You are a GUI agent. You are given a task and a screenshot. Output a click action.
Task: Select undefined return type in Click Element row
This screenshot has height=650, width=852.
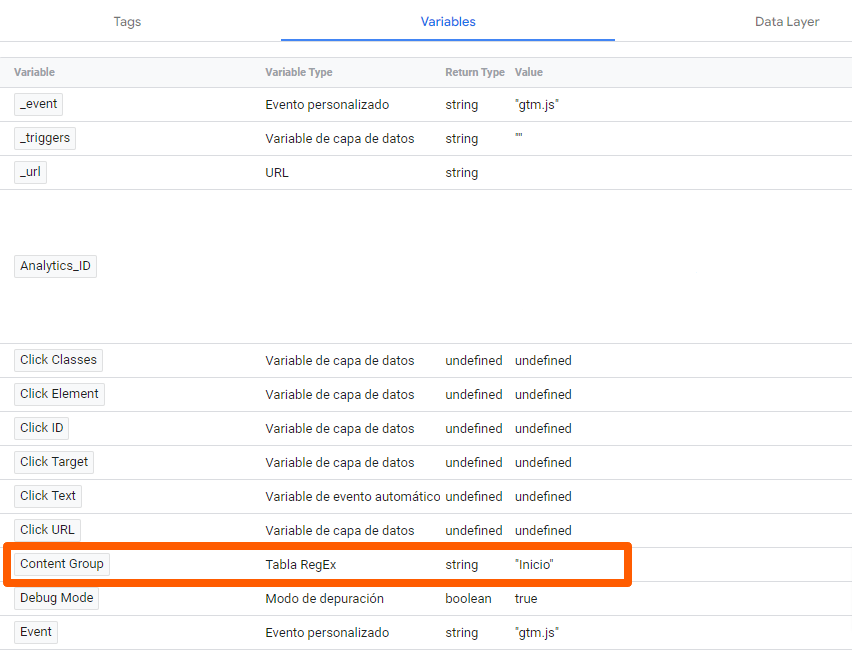[x=474, y=395]
